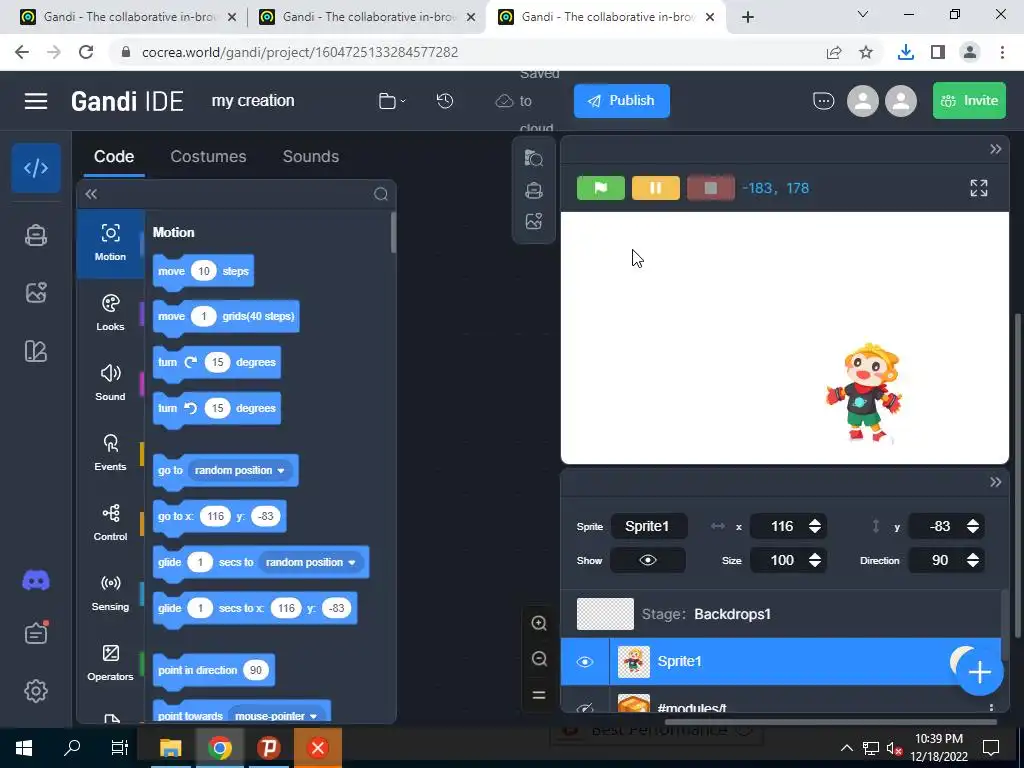1024x768 pixels.
Task: Click the turn clockwise 15 degrees block
Action: click(217, 363)
